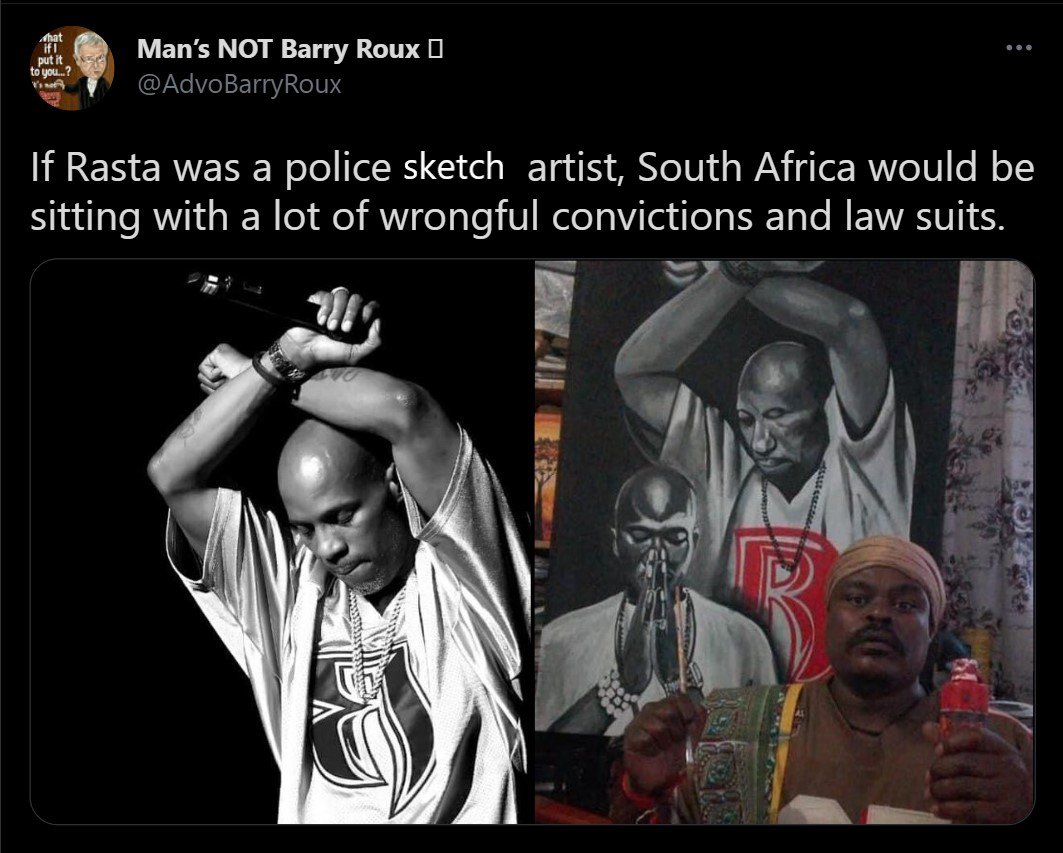Open the right photo showing the painting

pos(784,542)
